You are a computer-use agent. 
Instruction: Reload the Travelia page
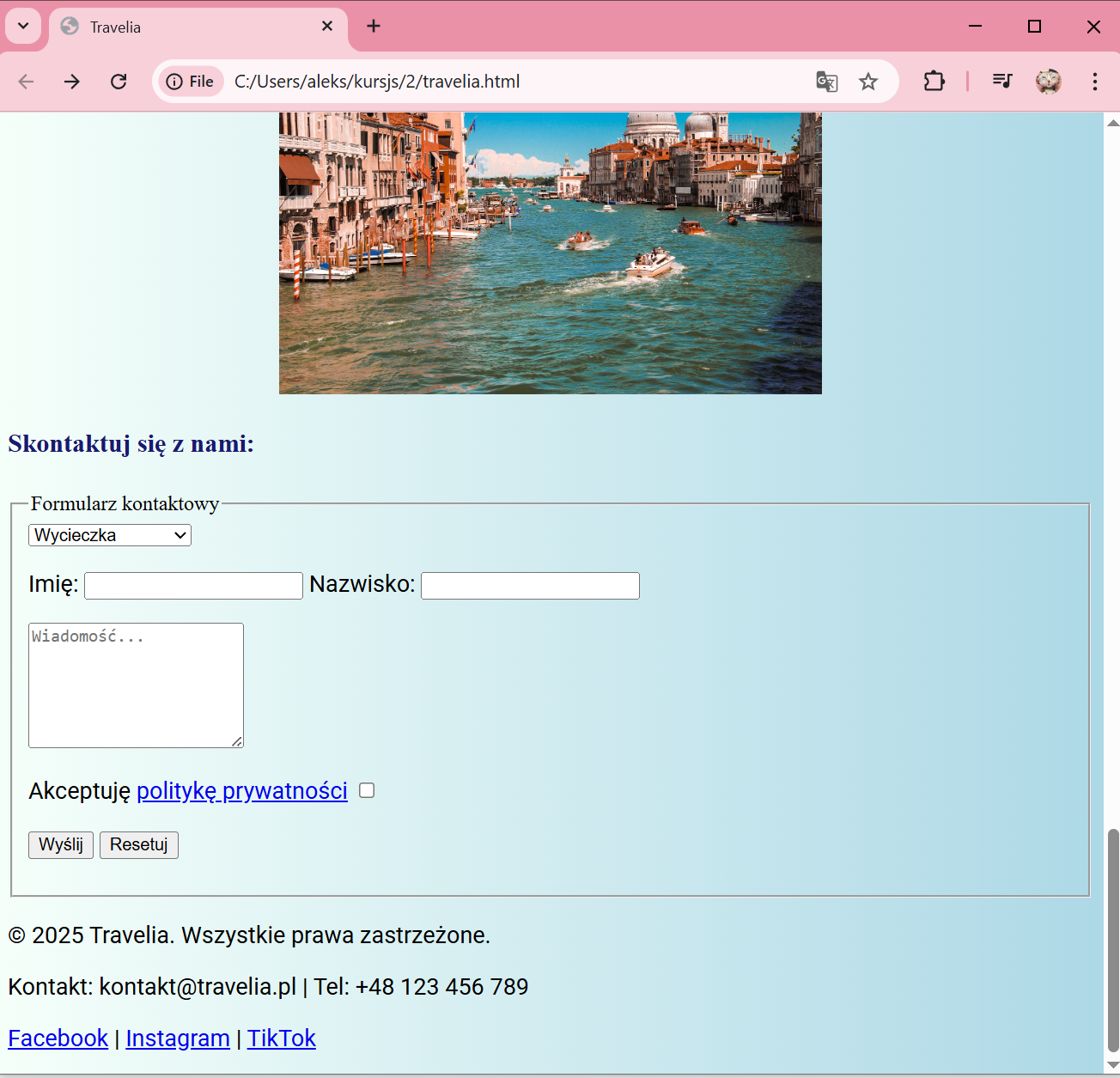pos(119,82)
